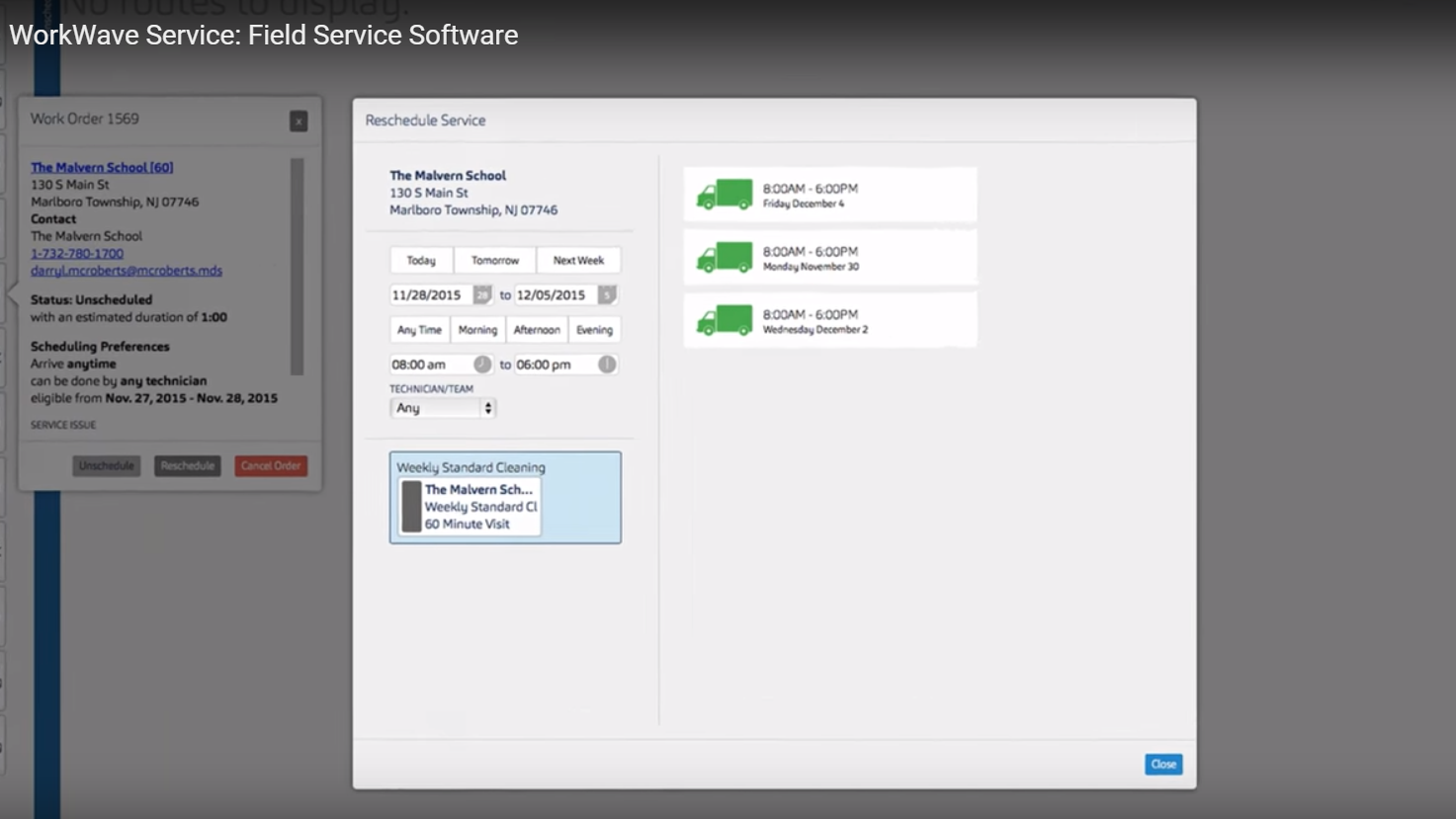Open the clock icon beside 06:00 pm
Image resolution: width=1456 pixels, height=819 pixels.
pos(606,365)
